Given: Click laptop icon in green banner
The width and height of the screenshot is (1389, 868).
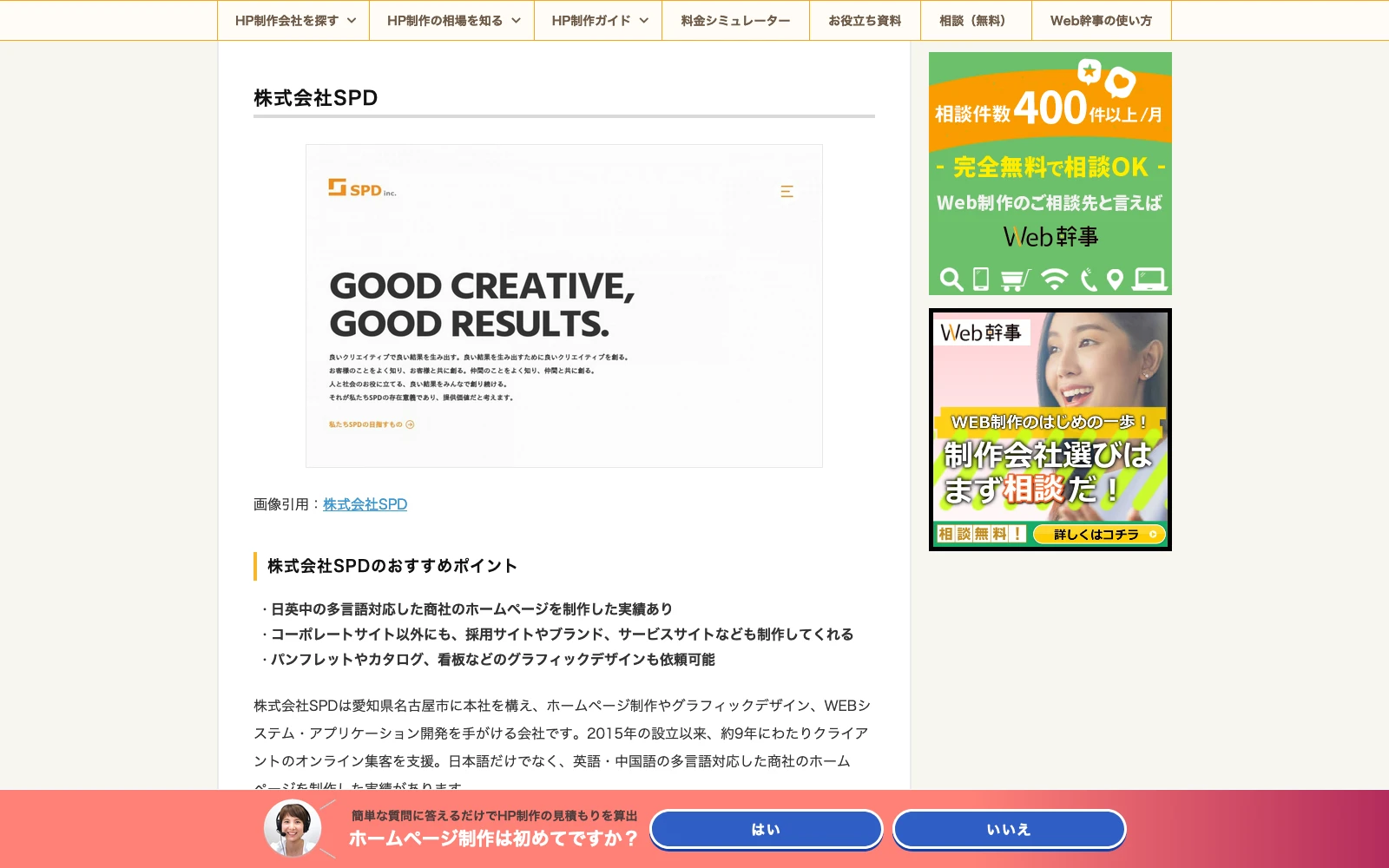Looking at the screenshot, I should pos(1150,279).
